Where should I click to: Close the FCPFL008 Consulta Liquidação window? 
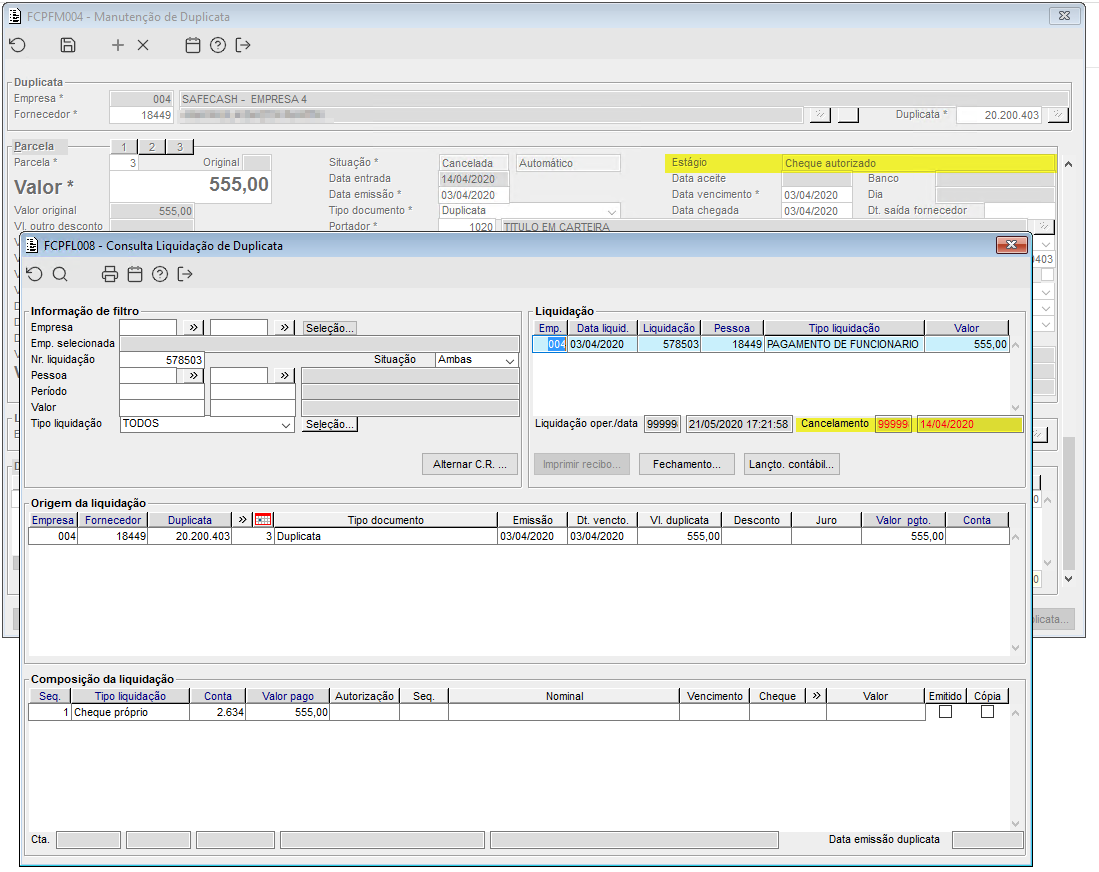(1011, 245)
